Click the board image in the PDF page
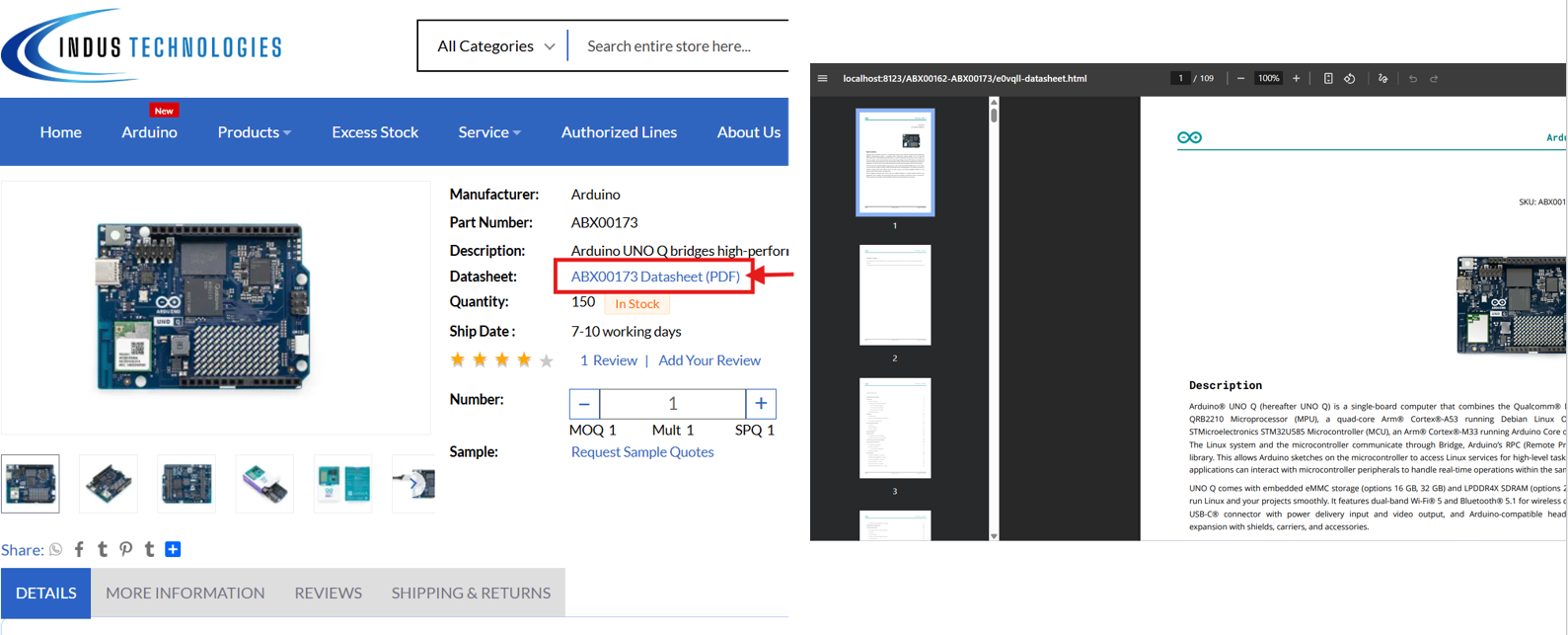 tap(1511, 305)
